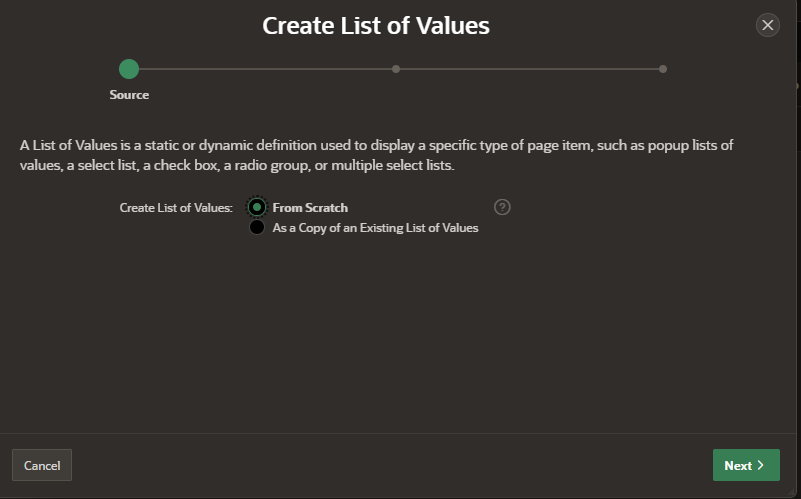The image size is (801, 499).
Task: Select the From Scratch radio option
Action: tap(257, 207)
